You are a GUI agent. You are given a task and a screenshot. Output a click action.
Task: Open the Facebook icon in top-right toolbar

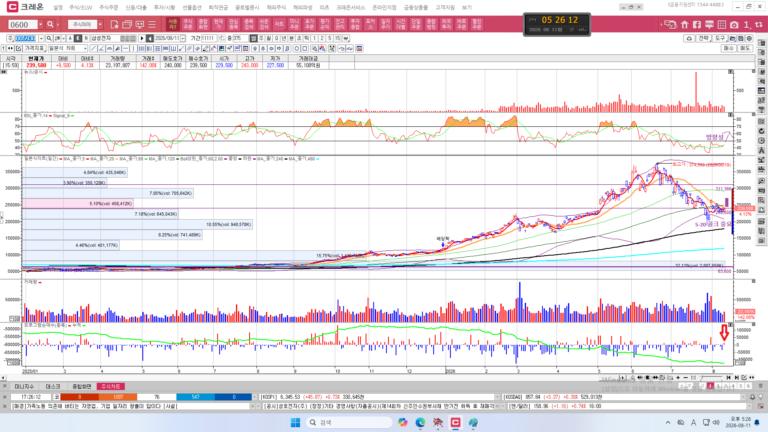point(697,24)
